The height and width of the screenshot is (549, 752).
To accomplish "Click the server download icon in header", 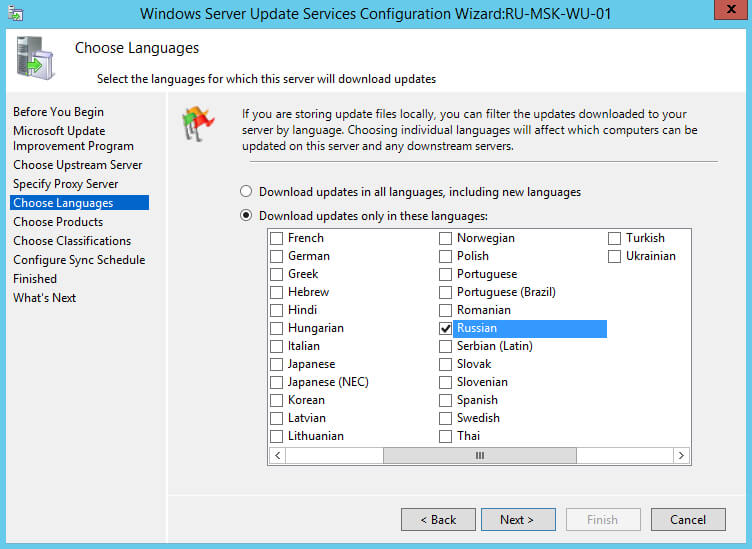I will (x=35, y=58).
